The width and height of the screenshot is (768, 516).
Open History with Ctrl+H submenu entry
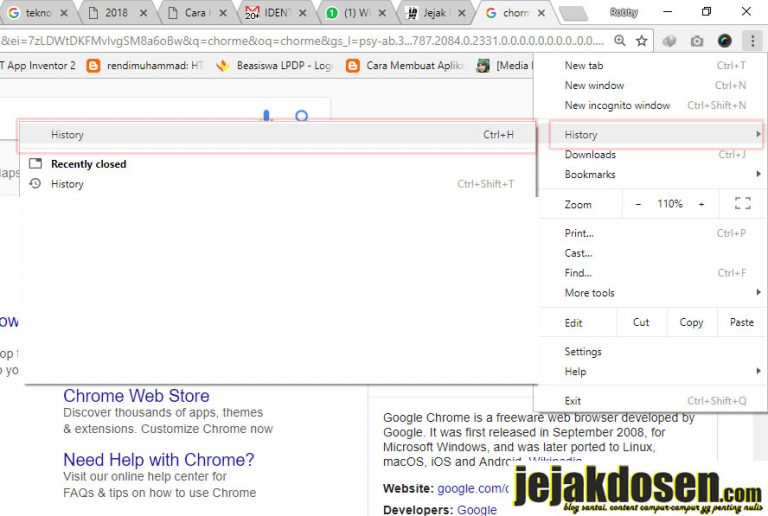point(278,135)
